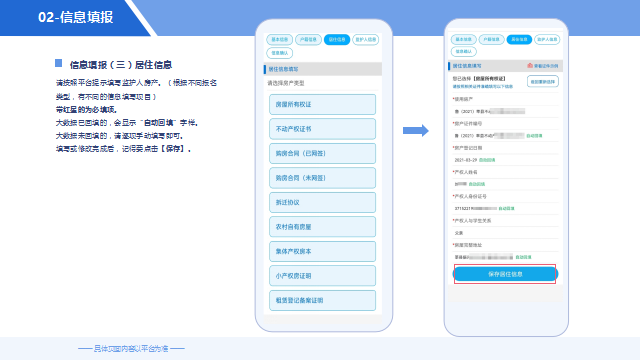The image size is (640, 360).
Task: Click the registration date 2021-03-29 field
Action: [x=505, y=160]
